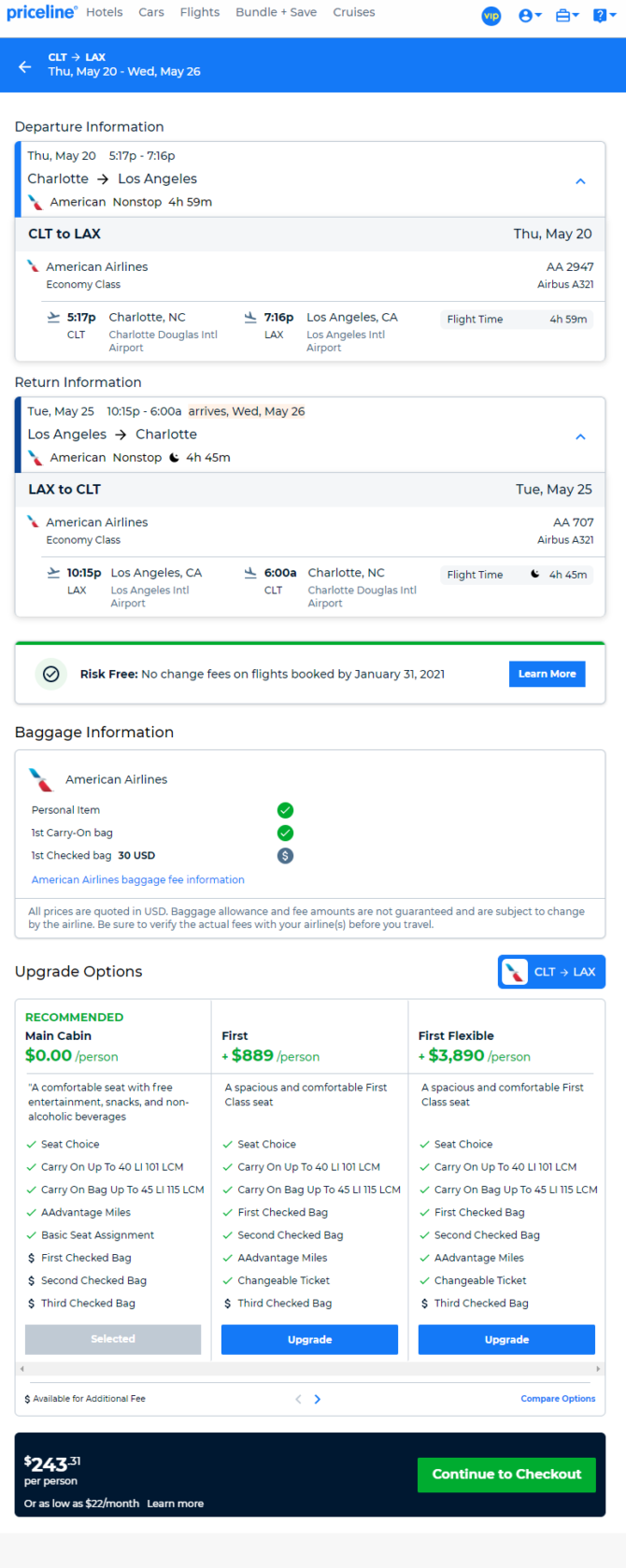Click the Learn More risk free button
The width and height of the screenshot is (626, 1568).
click(x=547, y=674)
